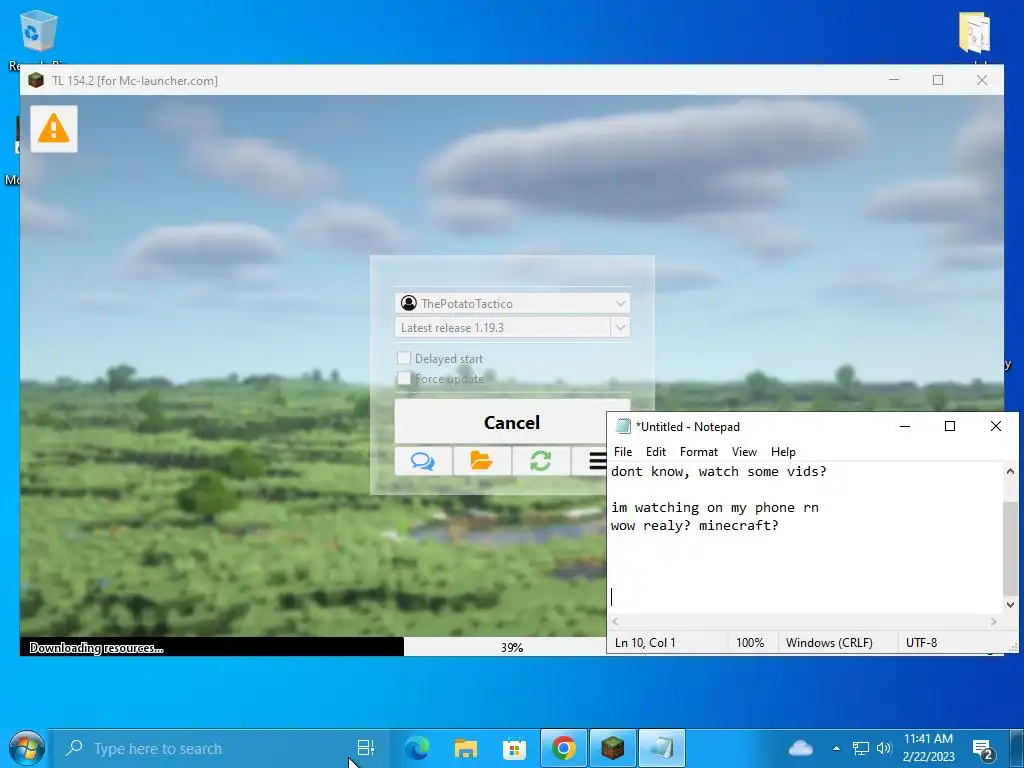Click the Show desktop strip at taskbar end
1024x768 pixels.
[1018, 748]
